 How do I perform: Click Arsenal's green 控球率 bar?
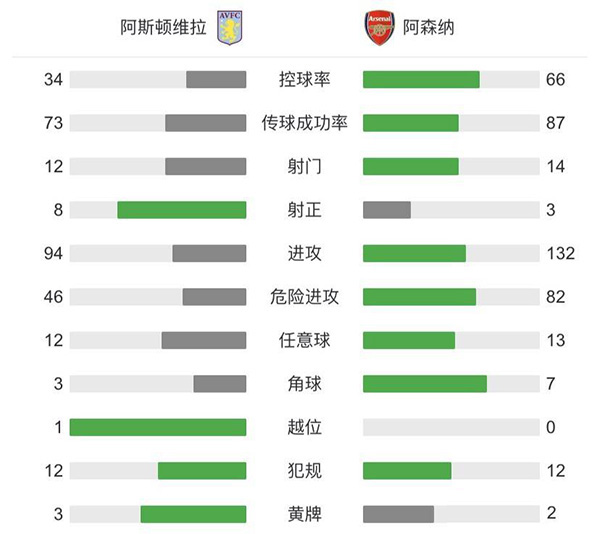click(x=421, y=80)
